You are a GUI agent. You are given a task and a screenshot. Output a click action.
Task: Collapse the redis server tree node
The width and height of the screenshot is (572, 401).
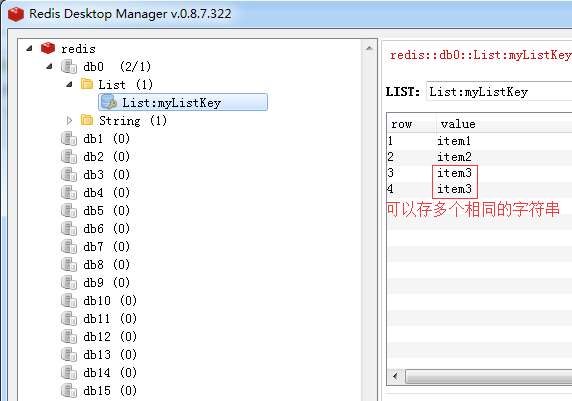[x=30, y=48]
